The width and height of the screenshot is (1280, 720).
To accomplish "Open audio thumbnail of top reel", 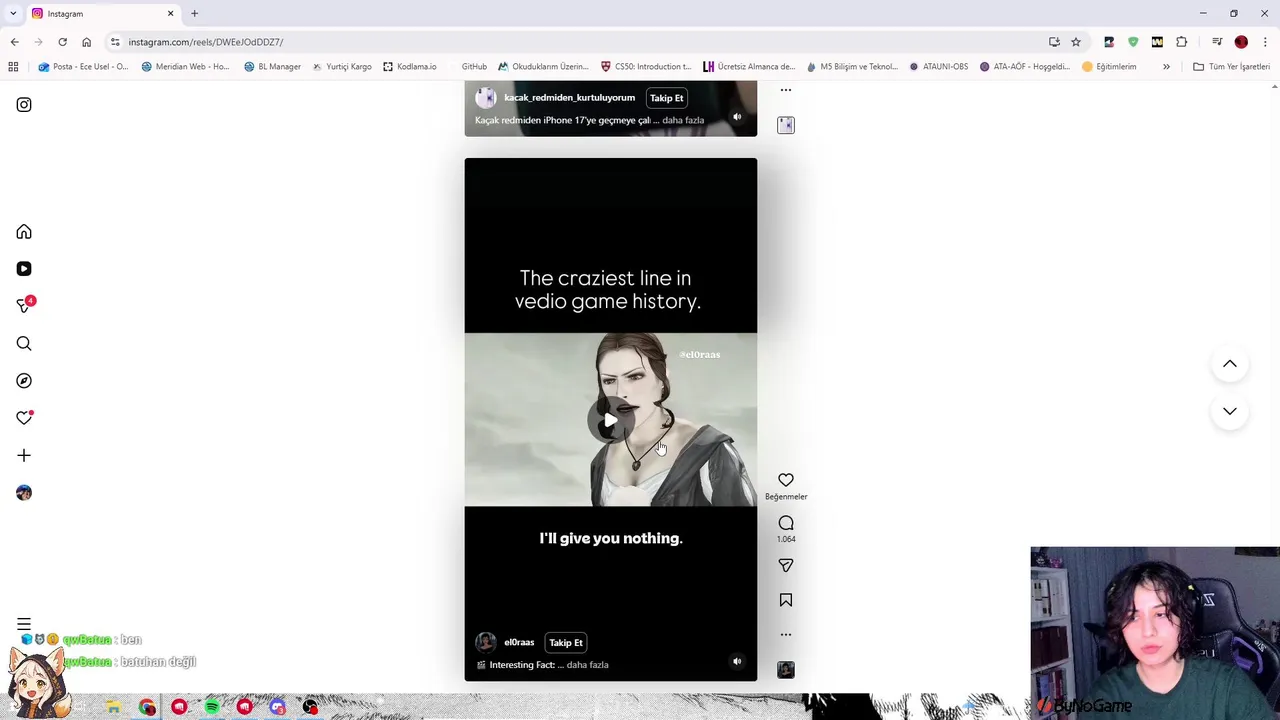I will (786, 125).
